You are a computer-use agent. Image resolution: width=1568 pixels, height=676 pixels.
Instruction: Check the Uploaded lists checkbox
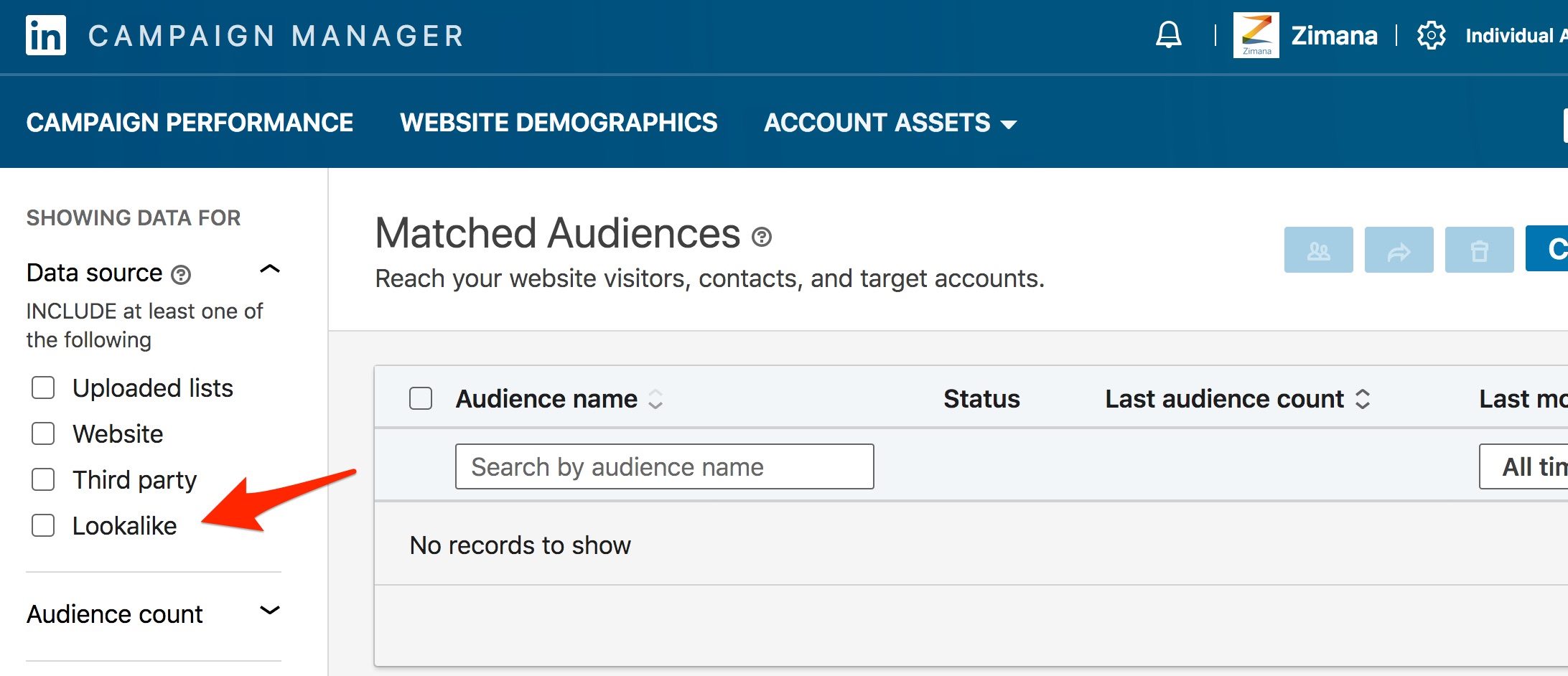click(x=43, y=388)
